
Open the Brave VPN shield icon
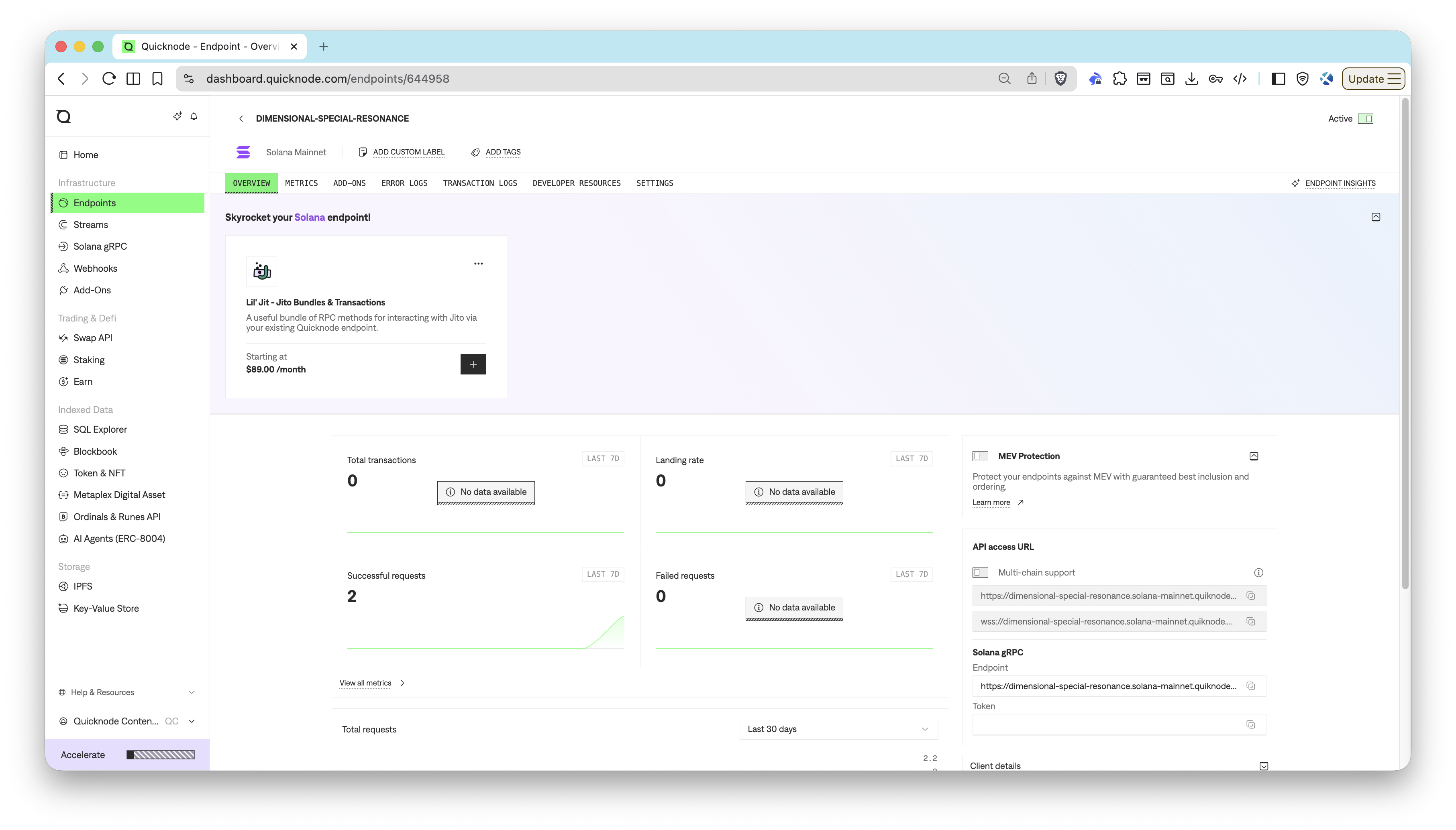(1302, 79)
